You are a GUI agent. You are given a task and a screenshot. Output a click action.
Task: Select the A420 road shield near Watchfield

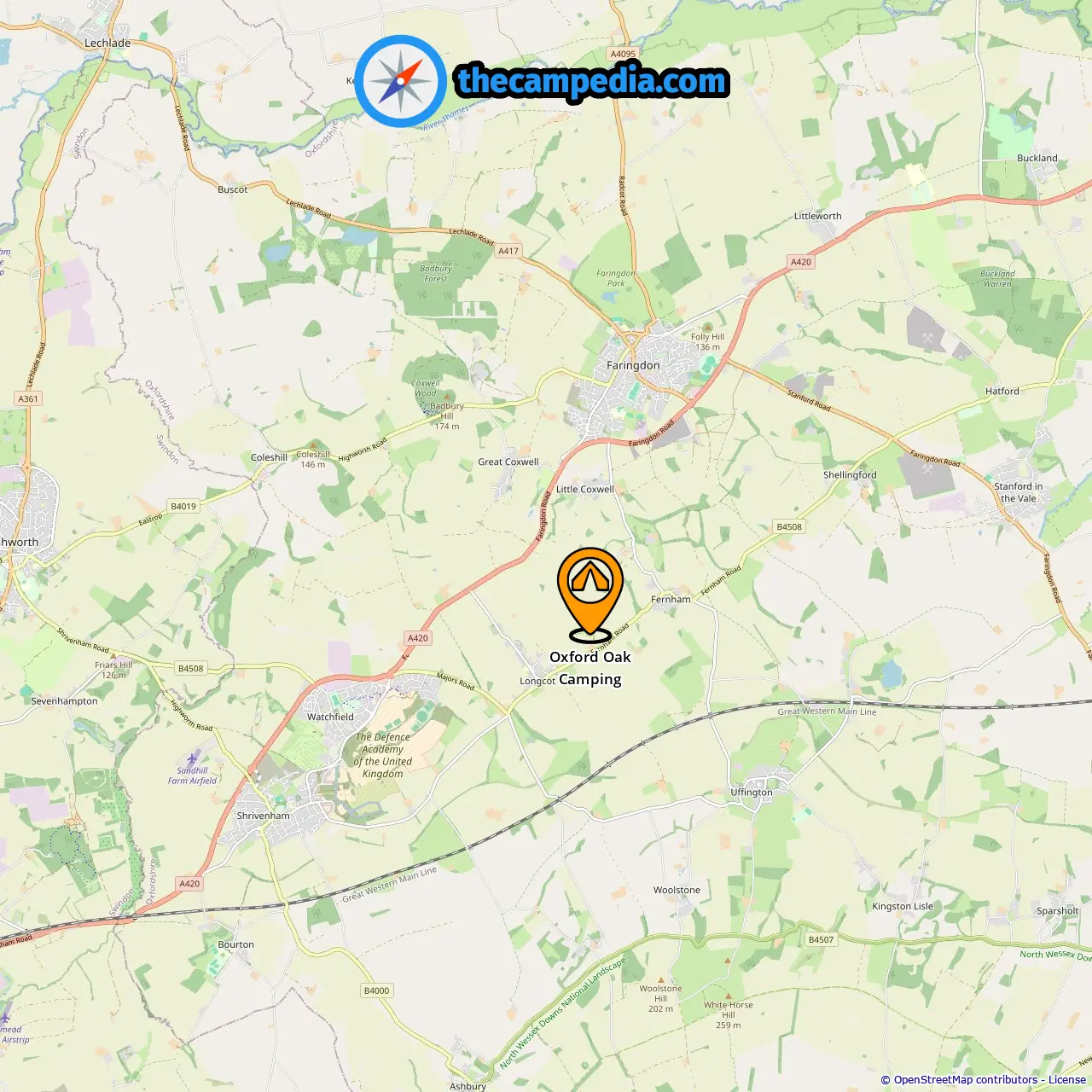coord(418,638)
